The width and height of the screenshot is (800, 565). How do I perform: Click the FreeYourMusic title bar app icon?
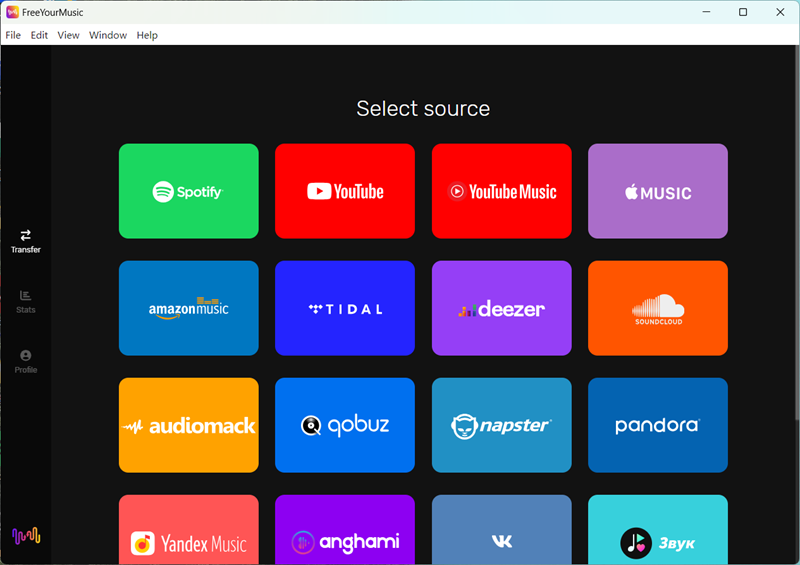click(x=12, y=12)
